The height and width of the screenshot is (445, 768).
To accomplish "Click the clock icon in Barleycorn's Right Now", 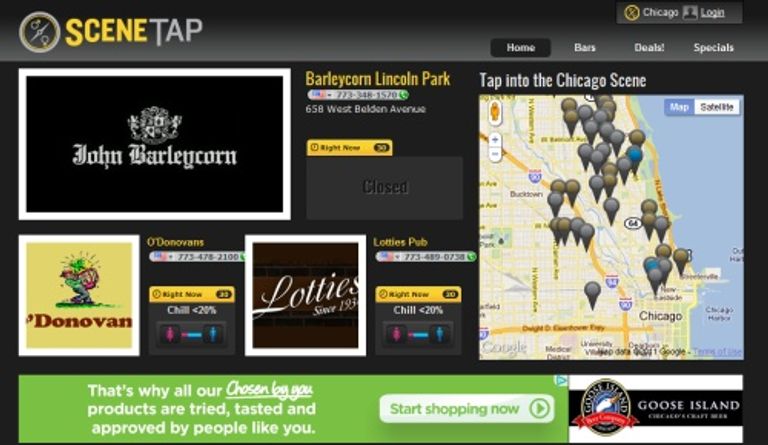I will [314, 147].
